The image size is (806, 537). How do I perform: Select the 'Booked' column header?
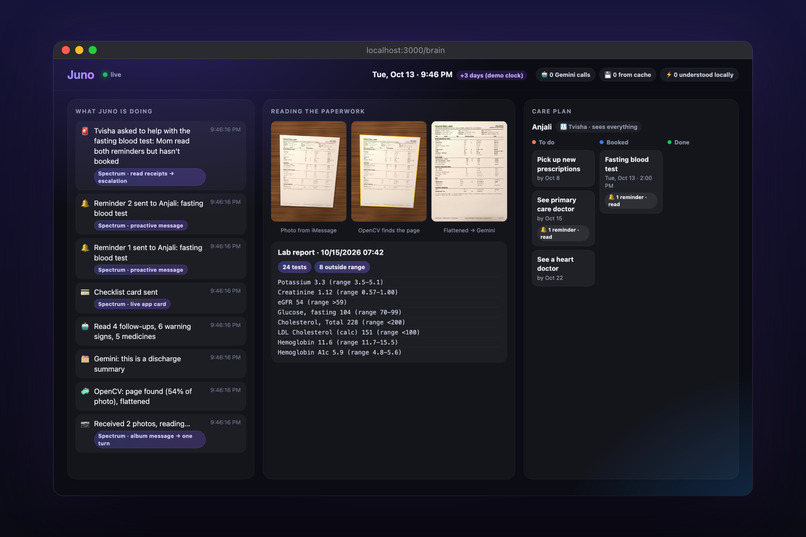click(x=614, y=142)
